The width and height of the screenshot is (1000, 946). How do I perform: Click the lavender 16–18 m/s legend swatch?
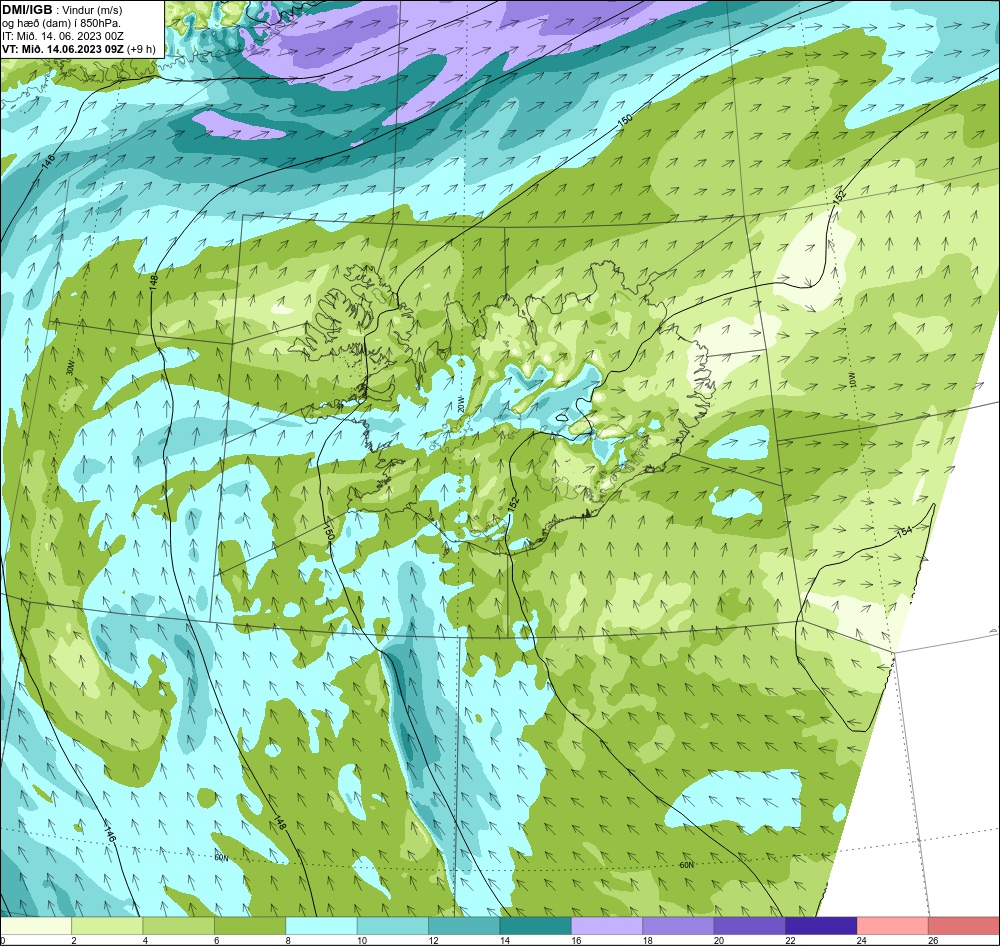coord(607,926)
